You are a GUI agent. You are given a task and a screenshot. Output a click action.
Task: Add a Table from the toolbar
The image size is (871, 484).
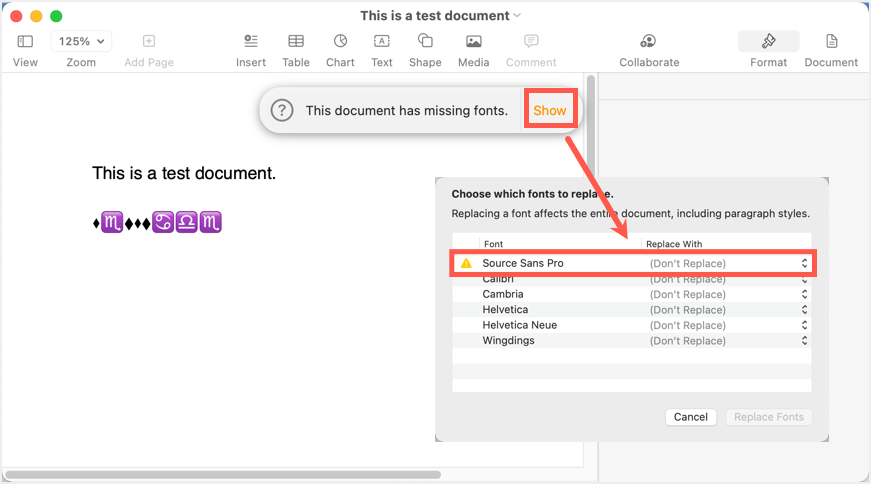(296, 41)
